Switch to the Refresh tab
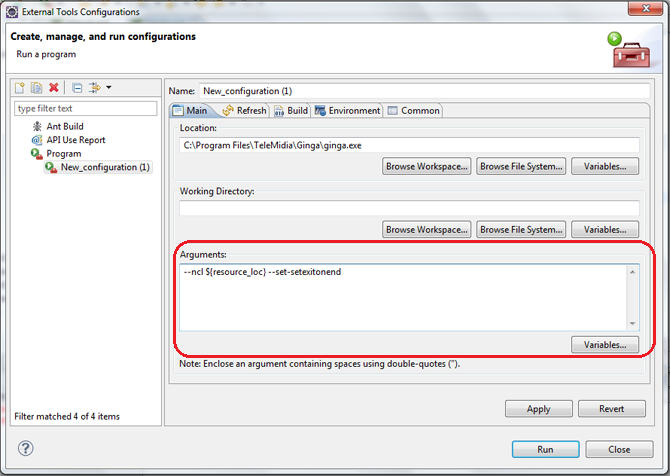 245,110
